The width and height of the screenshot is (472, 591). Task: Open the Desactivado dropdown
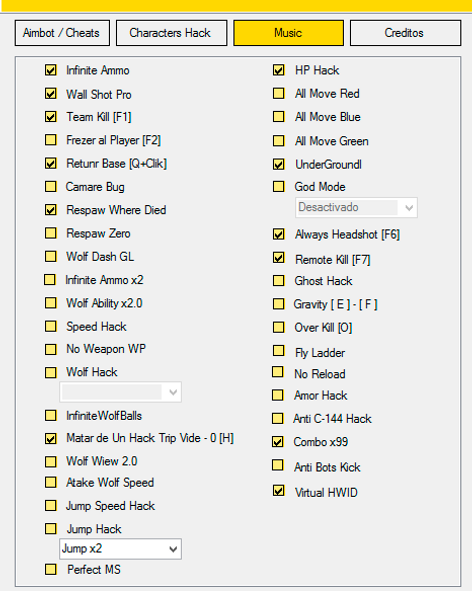[356, 208]
